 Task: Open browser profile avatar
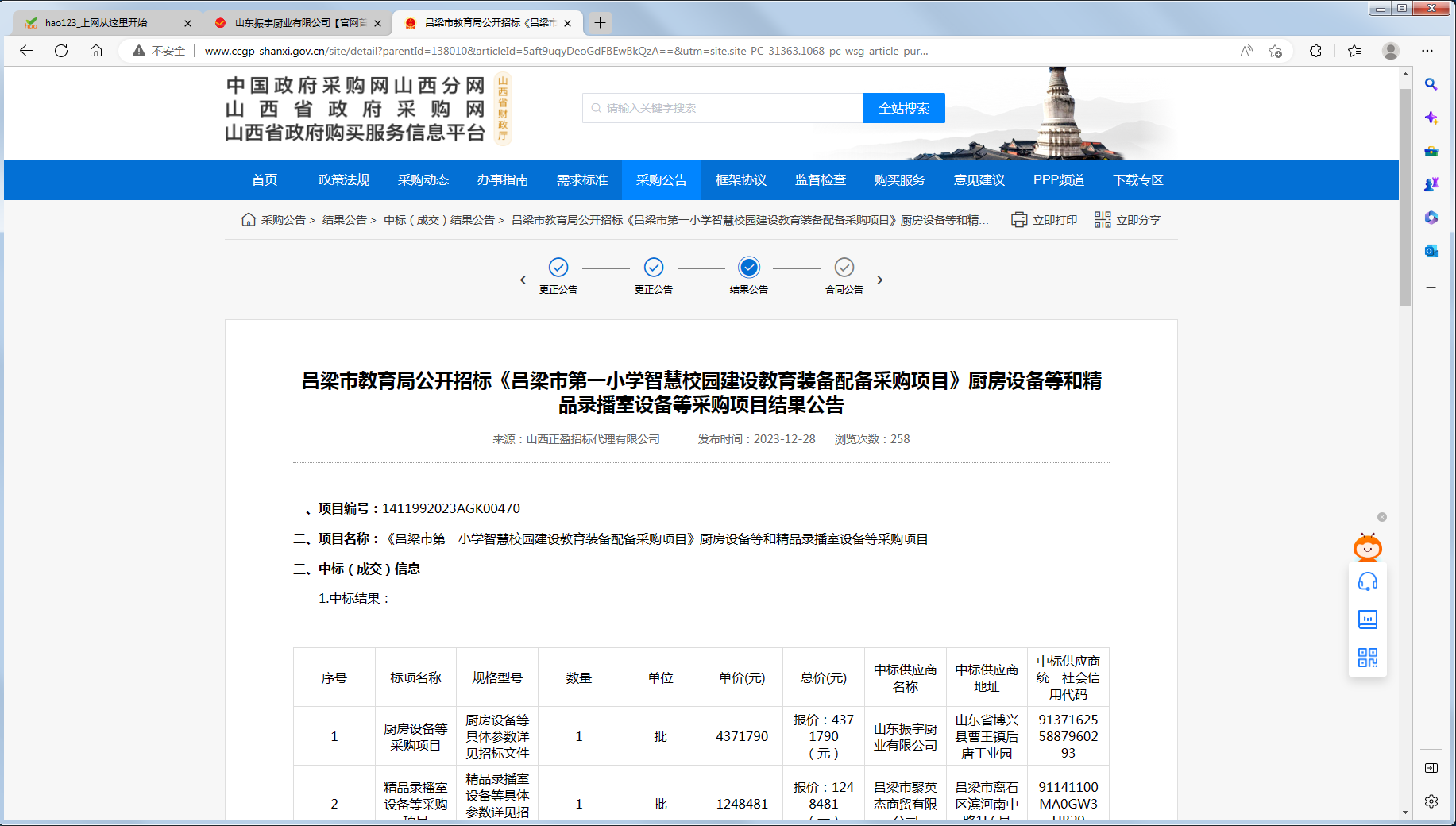tap(1391, 51)
